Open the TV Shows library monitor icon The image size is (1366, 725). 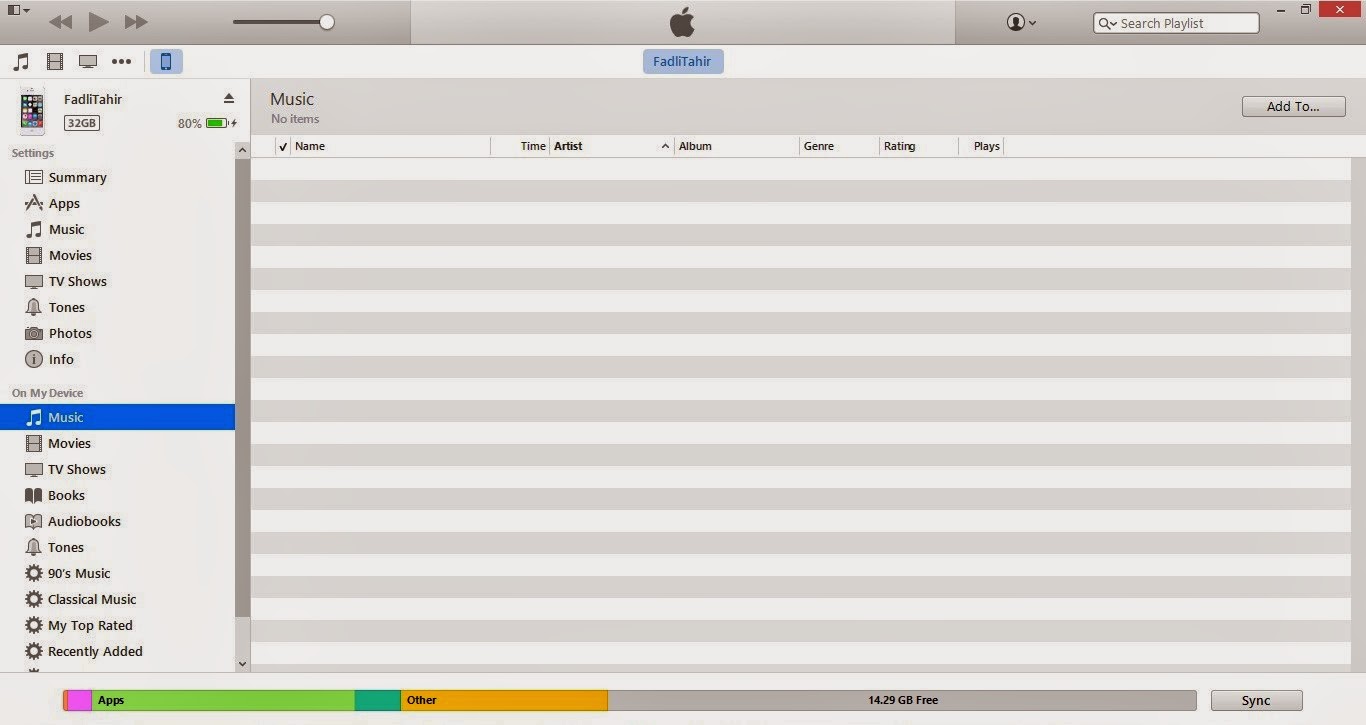tap(88, 62)
